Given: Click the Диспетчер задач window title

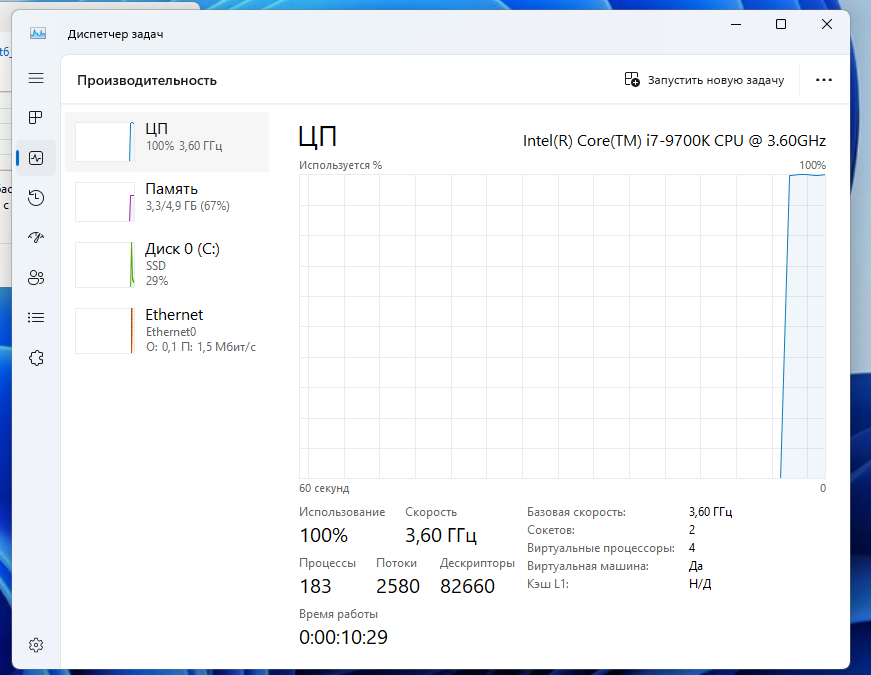Looking at the screenshot, I should [116, 34].
